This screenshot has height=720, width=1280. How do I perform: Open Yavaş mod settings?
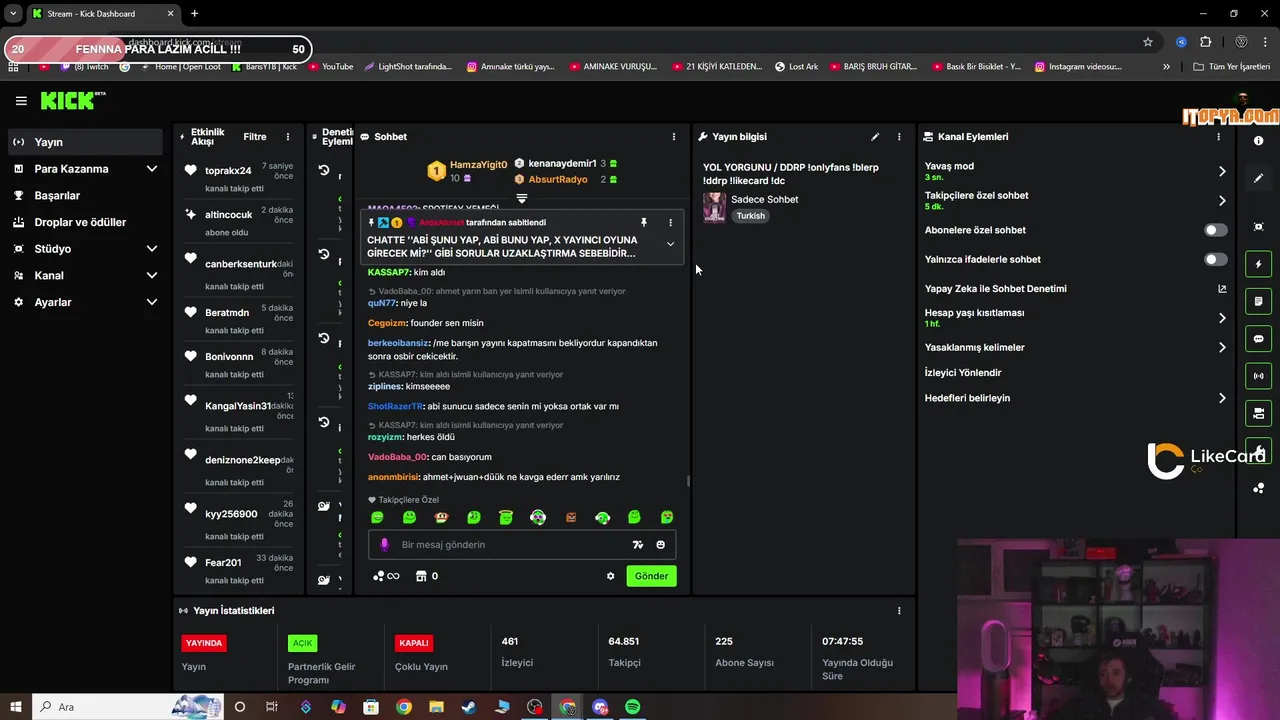tap(1075, 171)
